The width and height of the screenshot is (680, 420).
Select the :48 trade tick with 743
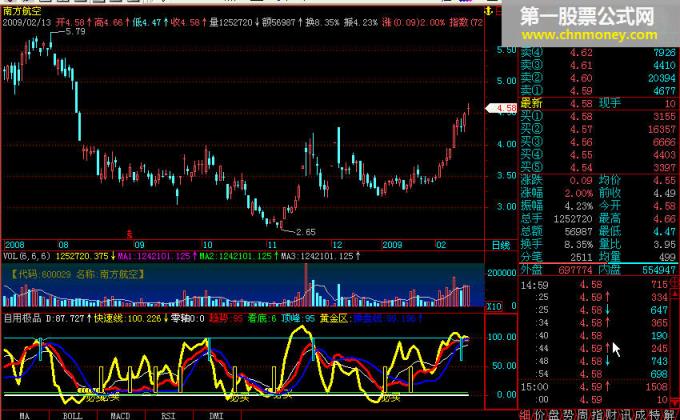pos(594,361)
